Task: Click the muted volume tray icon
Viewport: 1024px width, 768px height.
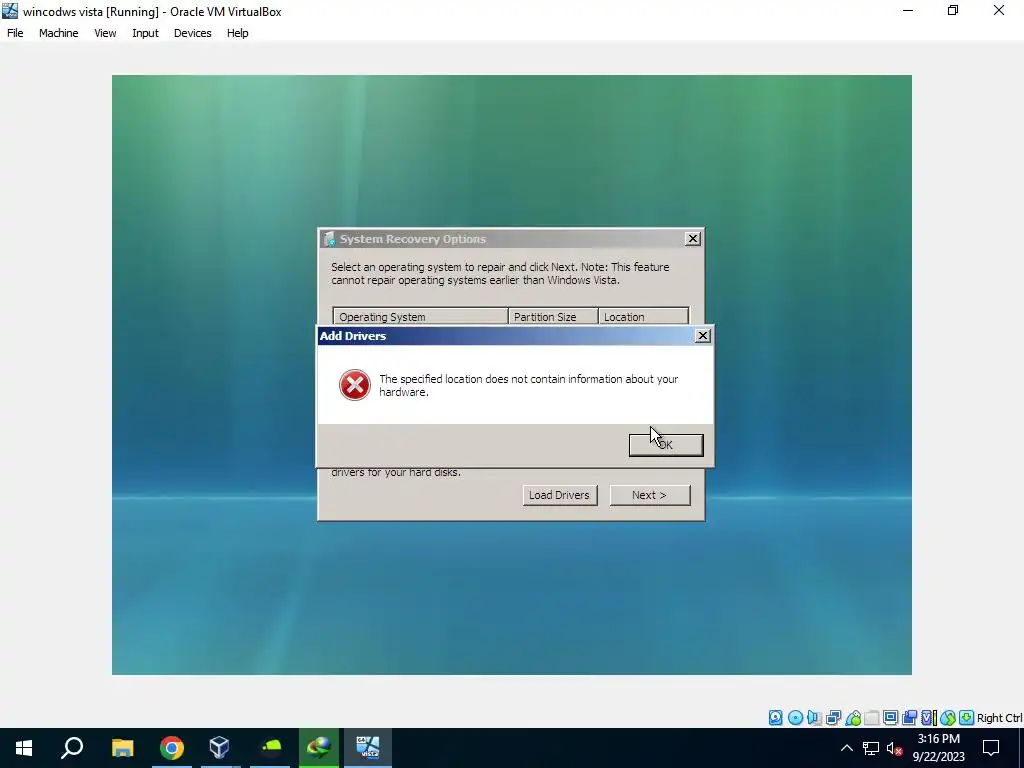Action: click(895, 748)
